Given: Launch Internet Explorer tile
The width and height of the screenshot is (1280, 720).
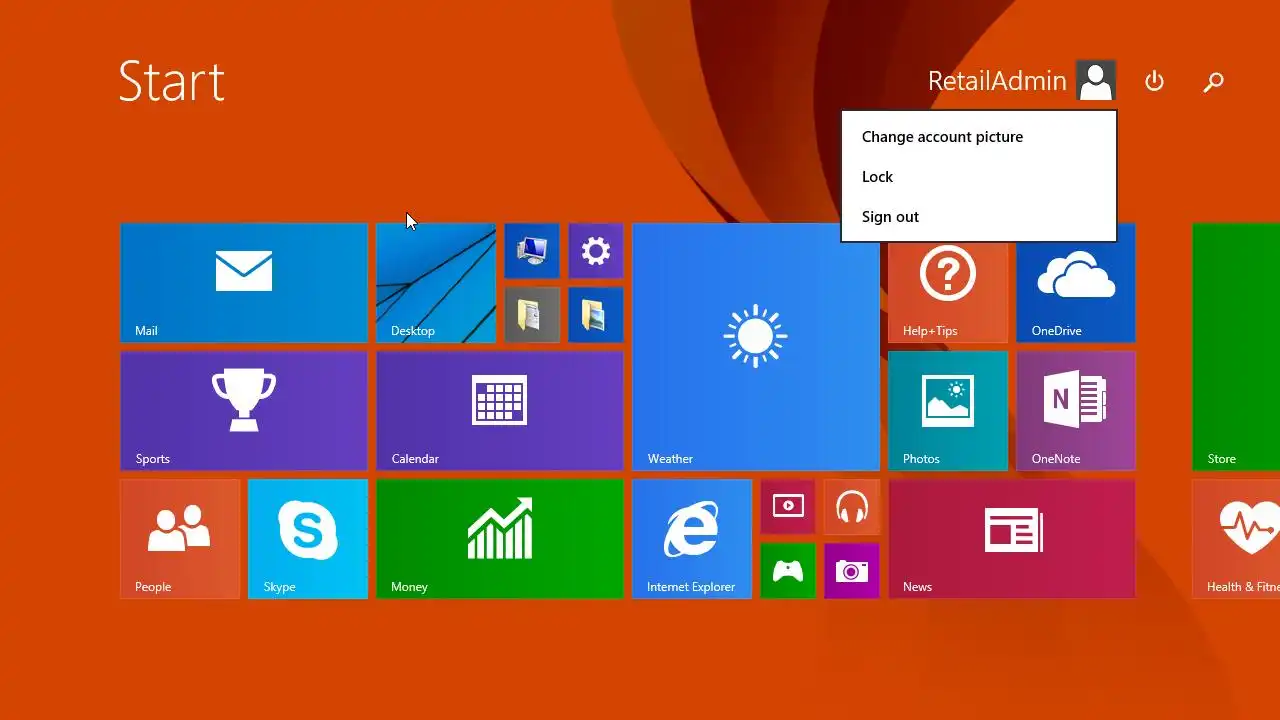Looking at the screenshot, I should [x=692, y=539].
